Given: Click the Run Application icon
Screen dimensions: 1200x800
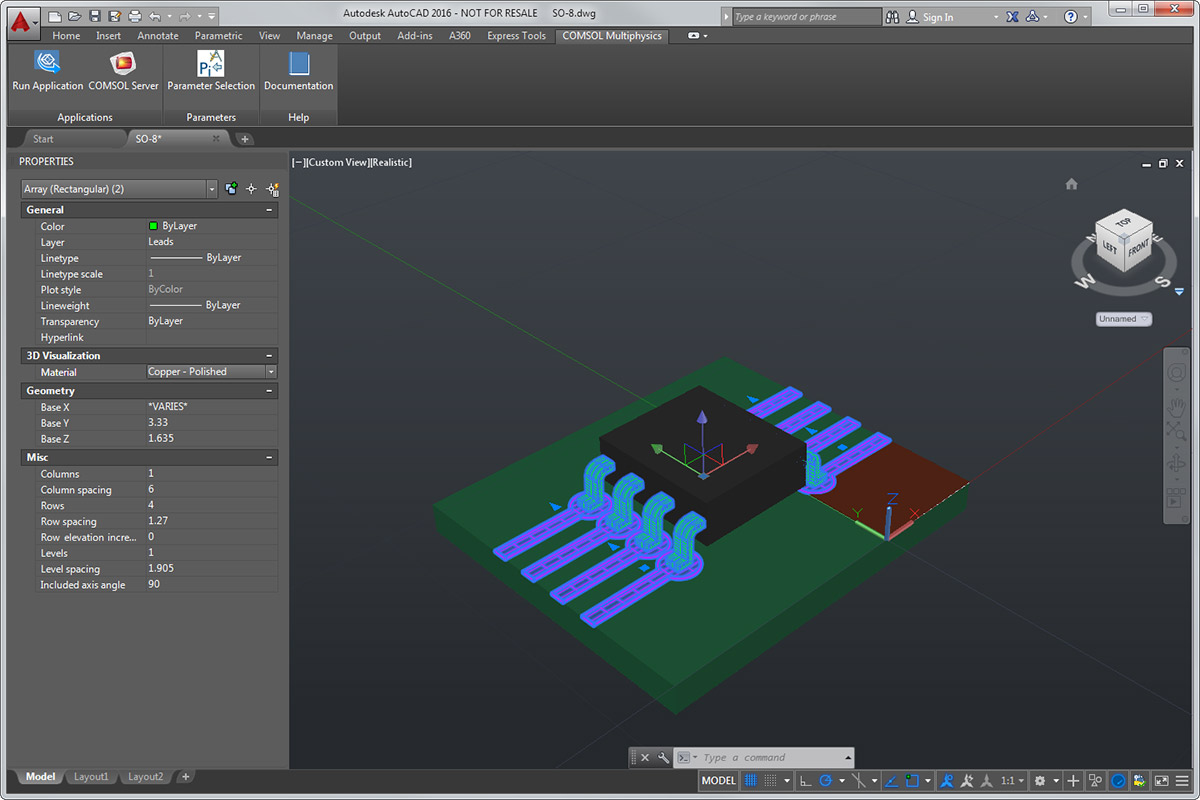Looking at the screenshot, I should pos(47,63).
